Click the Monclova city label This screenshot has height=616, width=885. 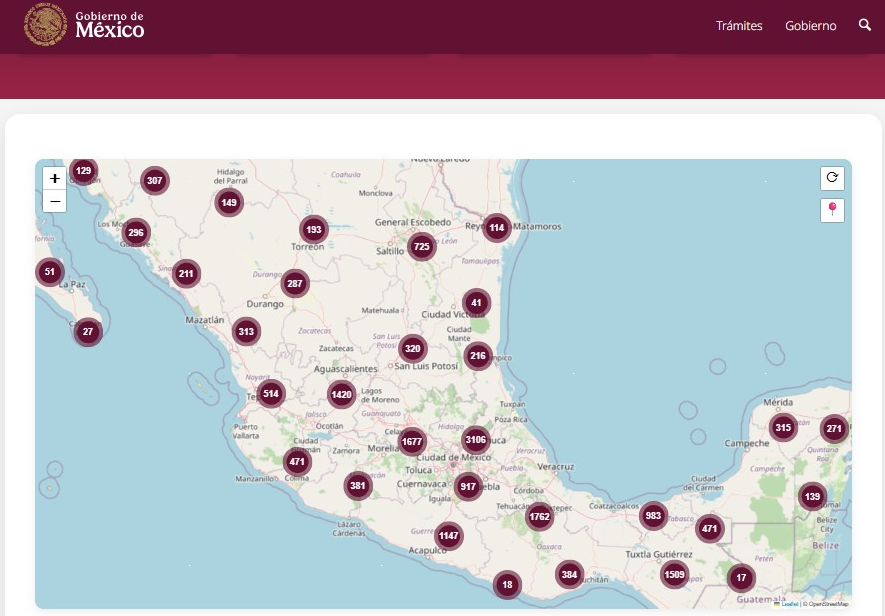click(x=375, y=193)
